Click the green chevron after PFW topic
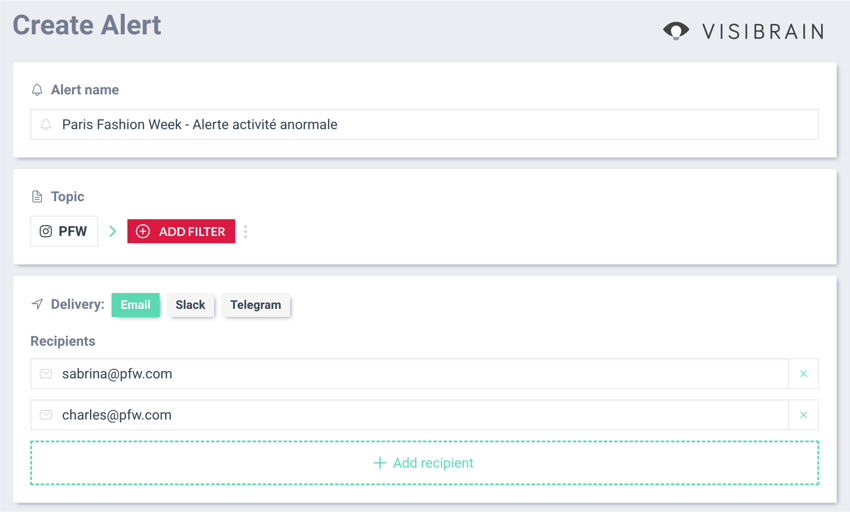Image resolution: width=850 pixels, height=512 pixels. point(113,232)
